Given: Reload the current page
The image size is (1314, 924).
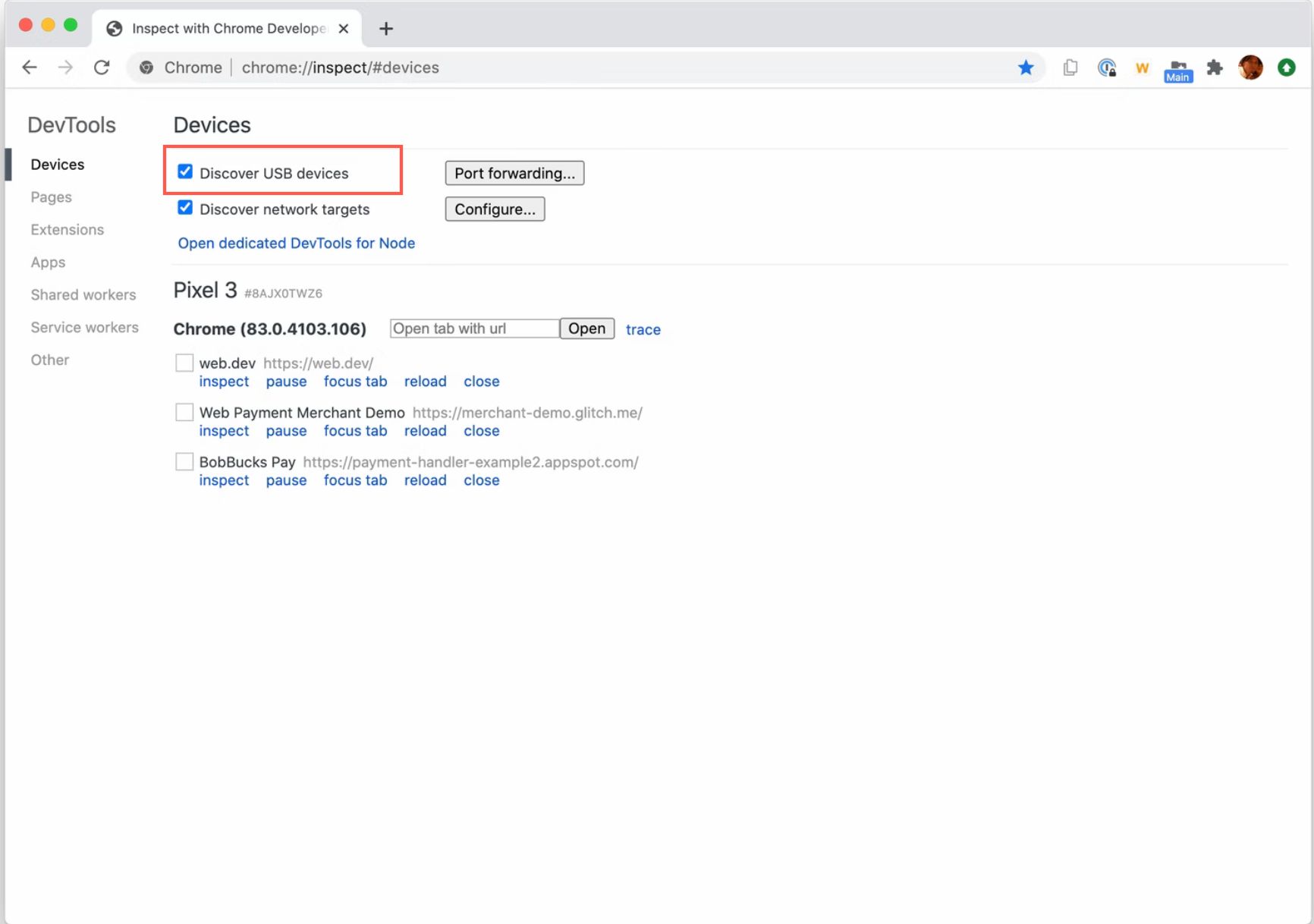Looking at the screenshot, I should (x=102, y=67).
